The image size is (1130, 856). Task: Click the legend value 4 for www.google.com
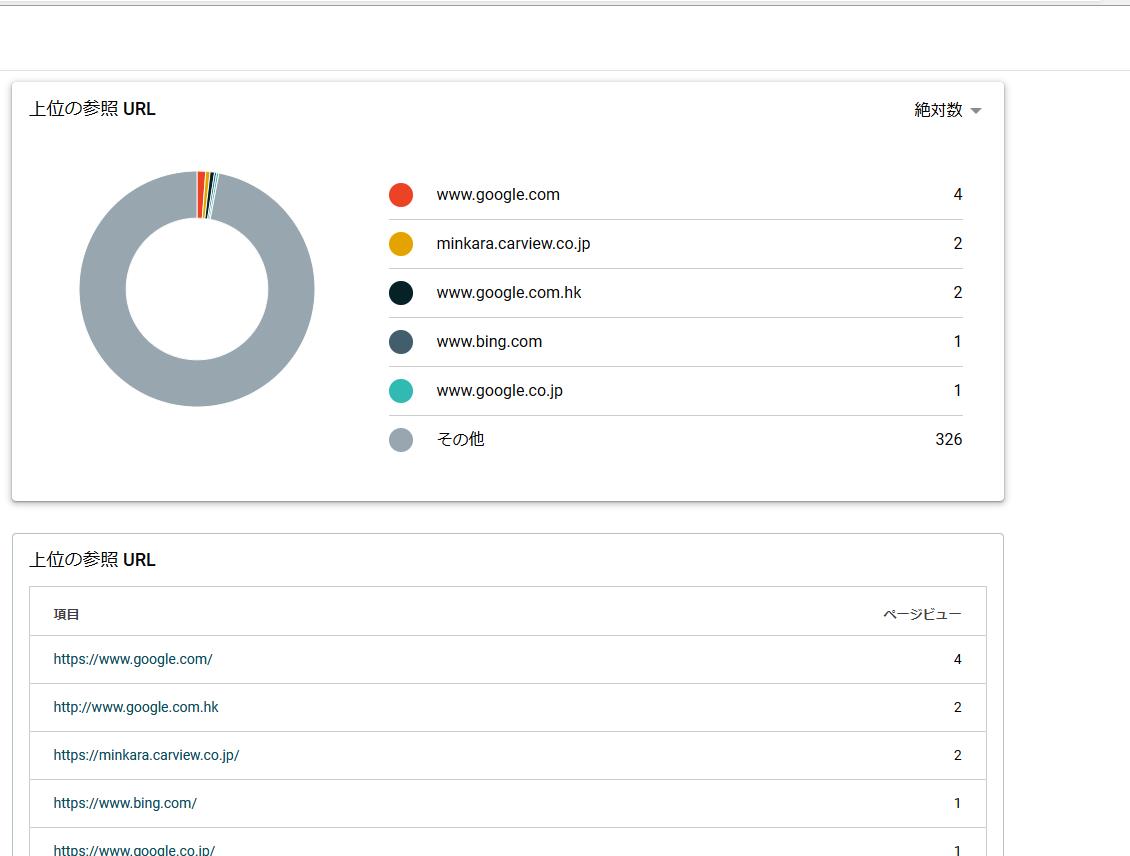[x=958, y=195]
